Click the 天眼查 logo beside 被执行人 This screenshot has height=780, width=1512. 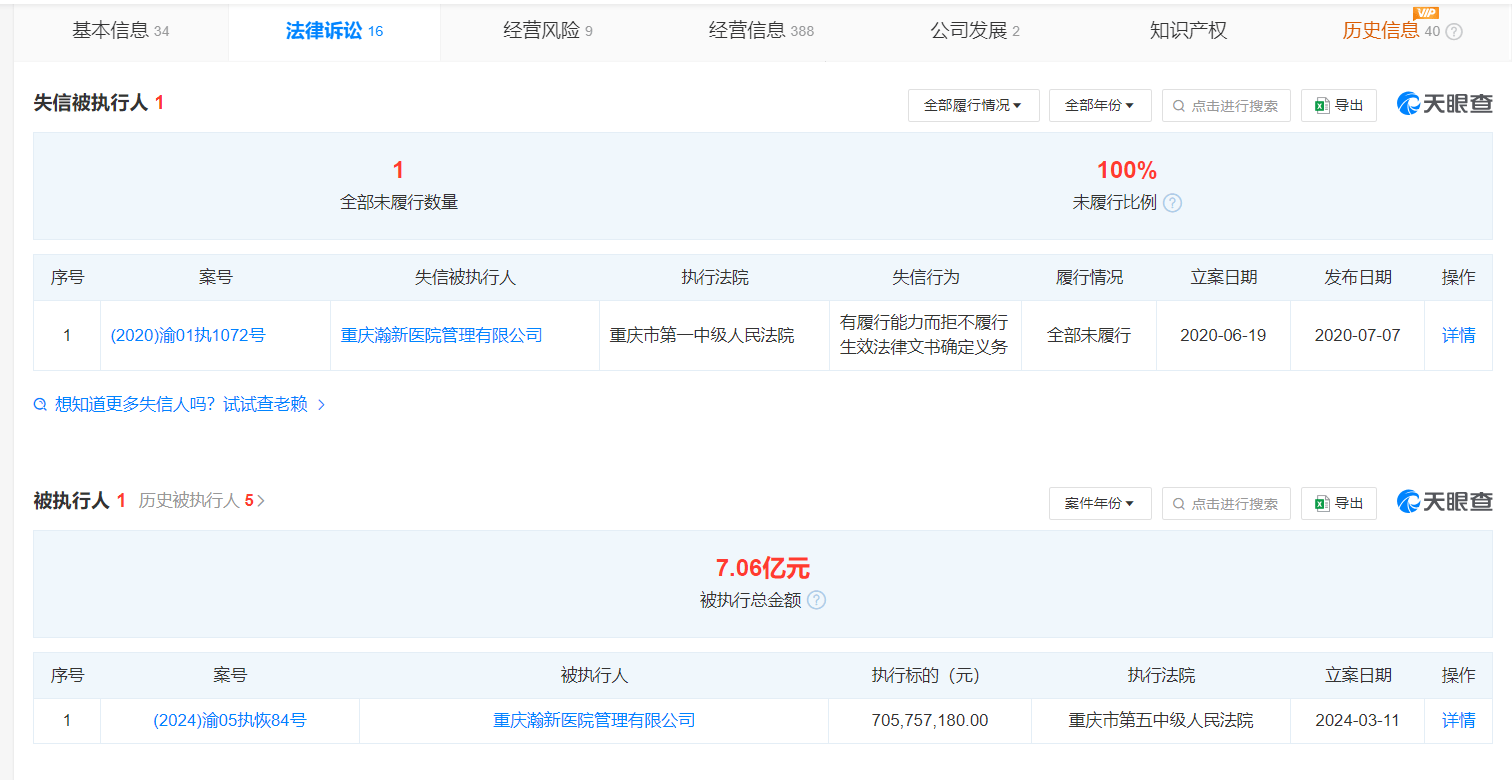1444,503
